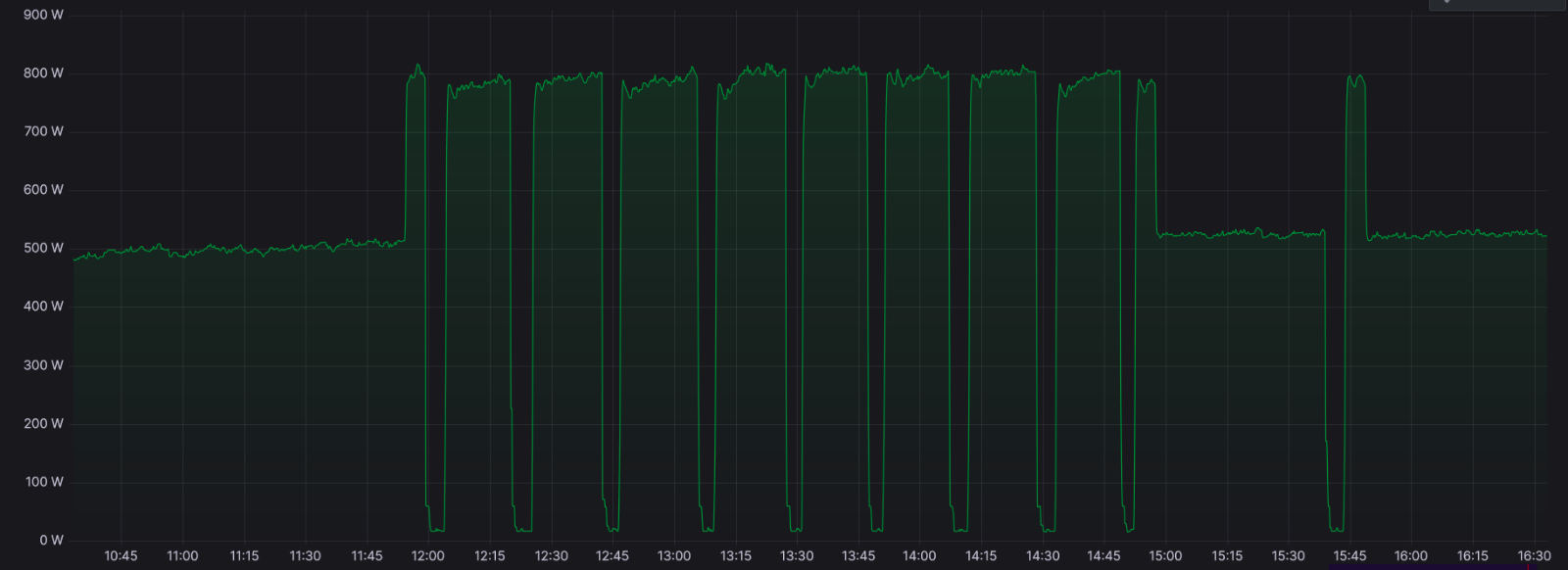Click the 14:45 time label
Viewport: 1568px width, 570px height.
pyautogui.click(x=1103, y=556)
